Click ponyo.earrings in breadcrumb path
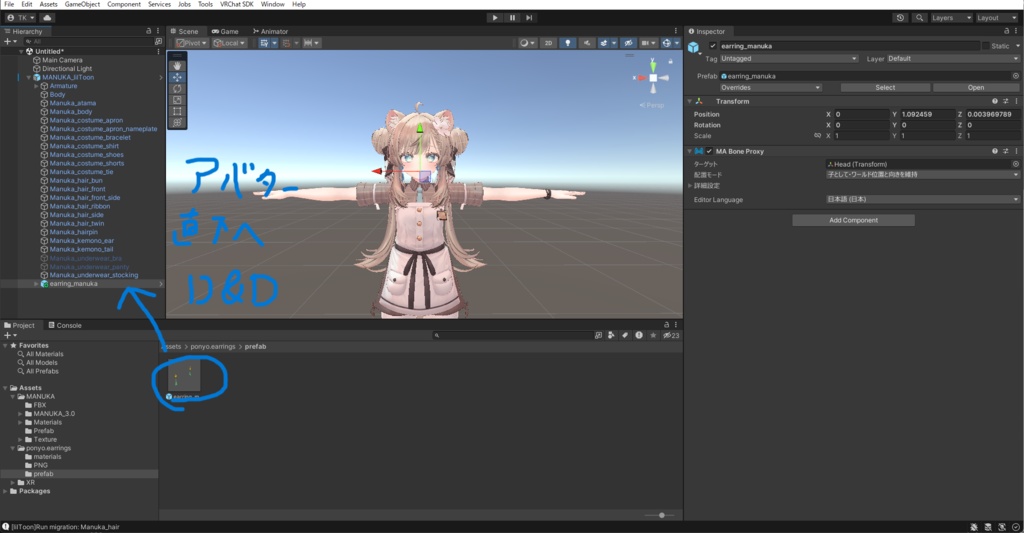The image size is (1024, 533). click(x=213, y=347)
